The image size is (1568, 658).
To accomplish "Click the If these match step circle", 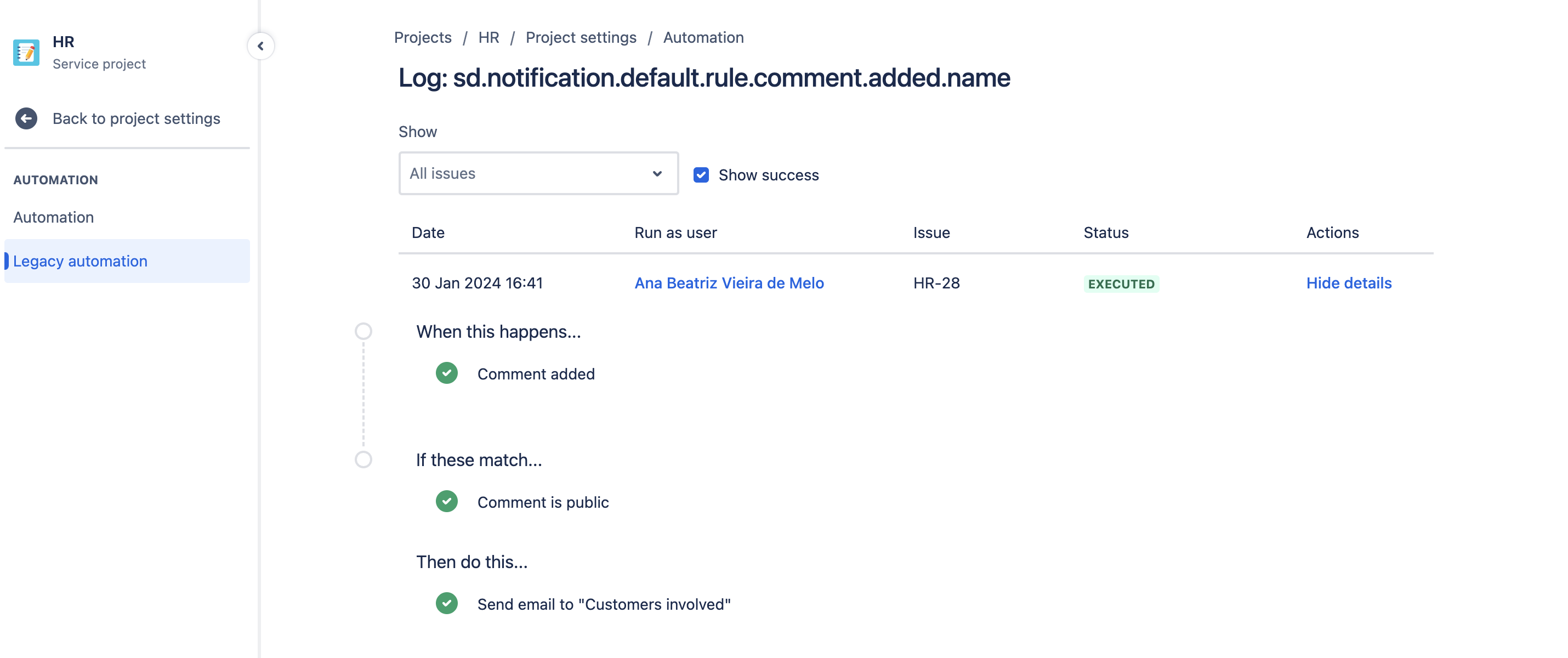I will point(363,460).
